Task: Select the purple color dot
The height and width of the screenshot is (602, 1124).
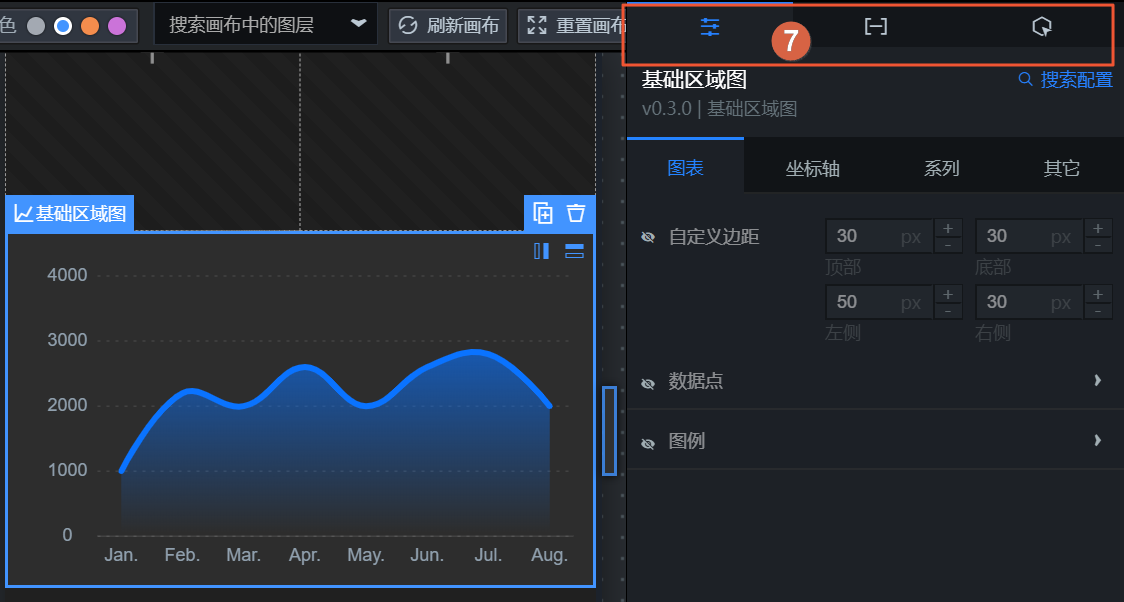Action: pos(117,26)
